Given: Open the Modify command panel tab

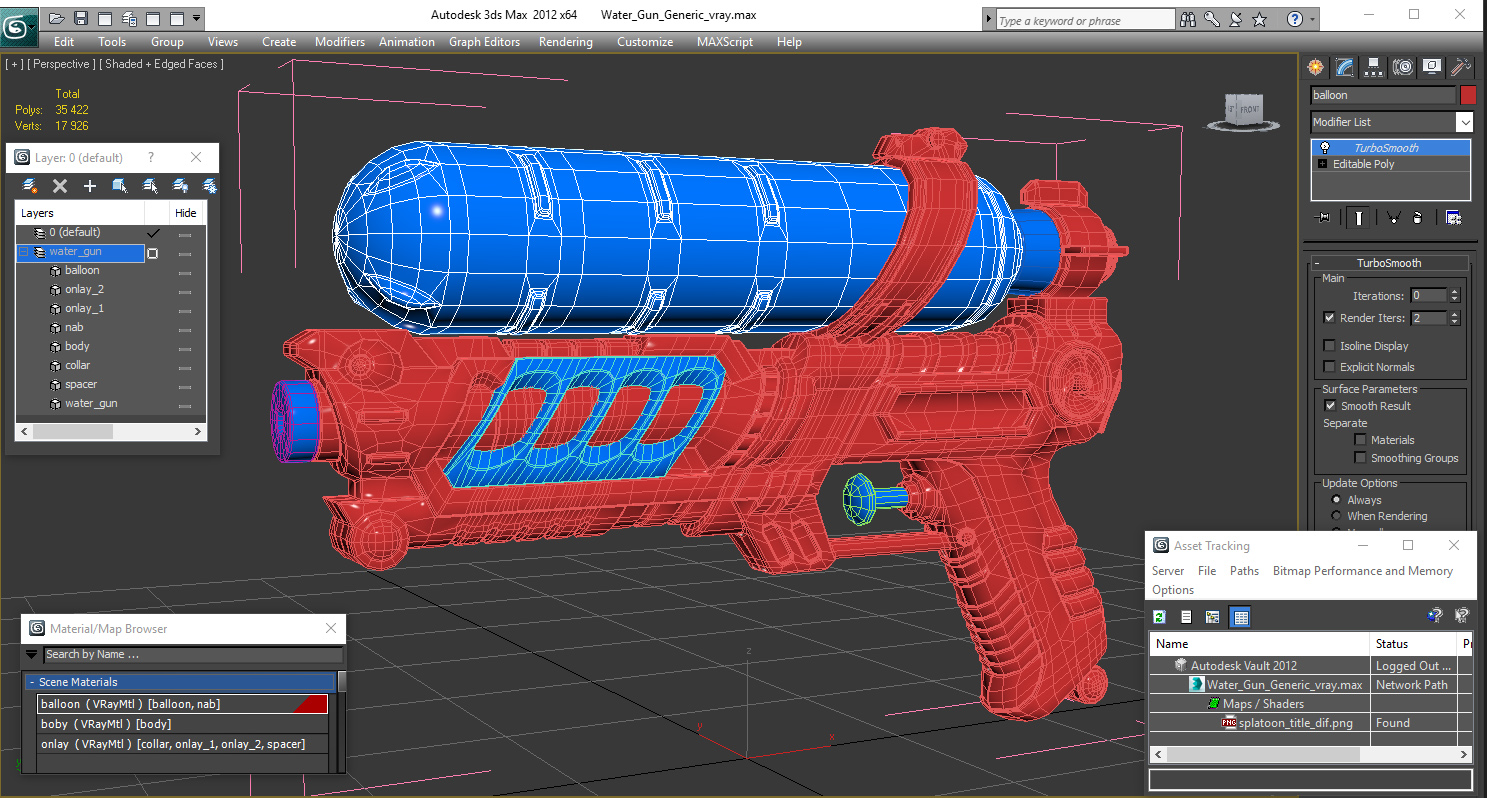Looking at the screenshot, I should (x=1344, y=67).
